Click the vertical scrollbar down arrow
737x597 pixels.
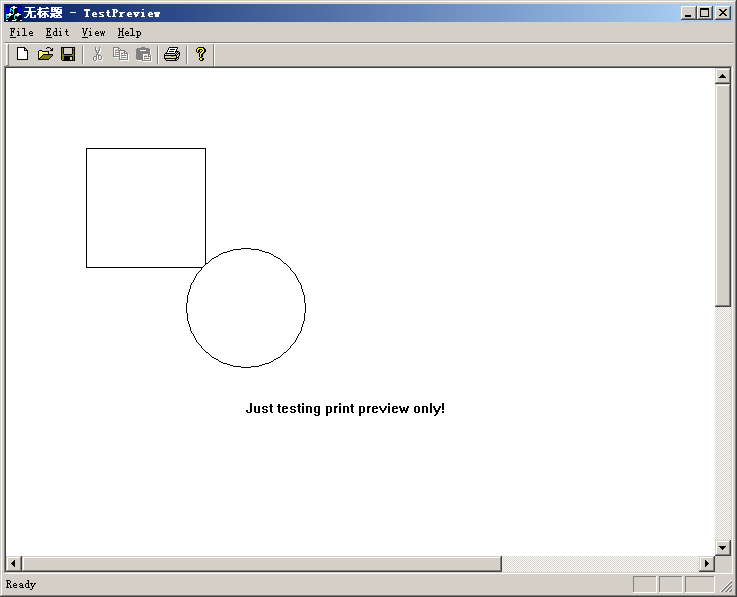click(x=722, y=547)
